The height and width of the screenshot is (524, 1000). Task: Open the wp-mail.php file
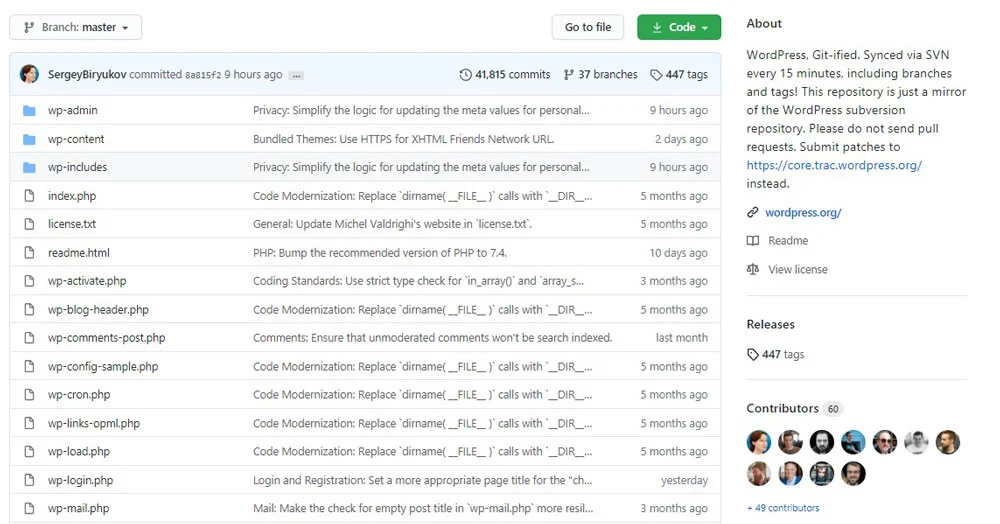click(78, 508)
